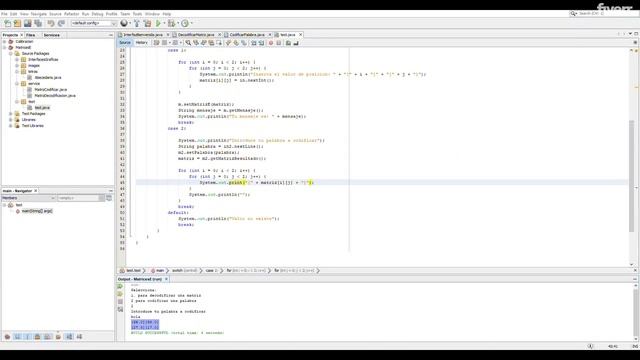Click the red Start Macro Recording icon

tap(271, 43)
